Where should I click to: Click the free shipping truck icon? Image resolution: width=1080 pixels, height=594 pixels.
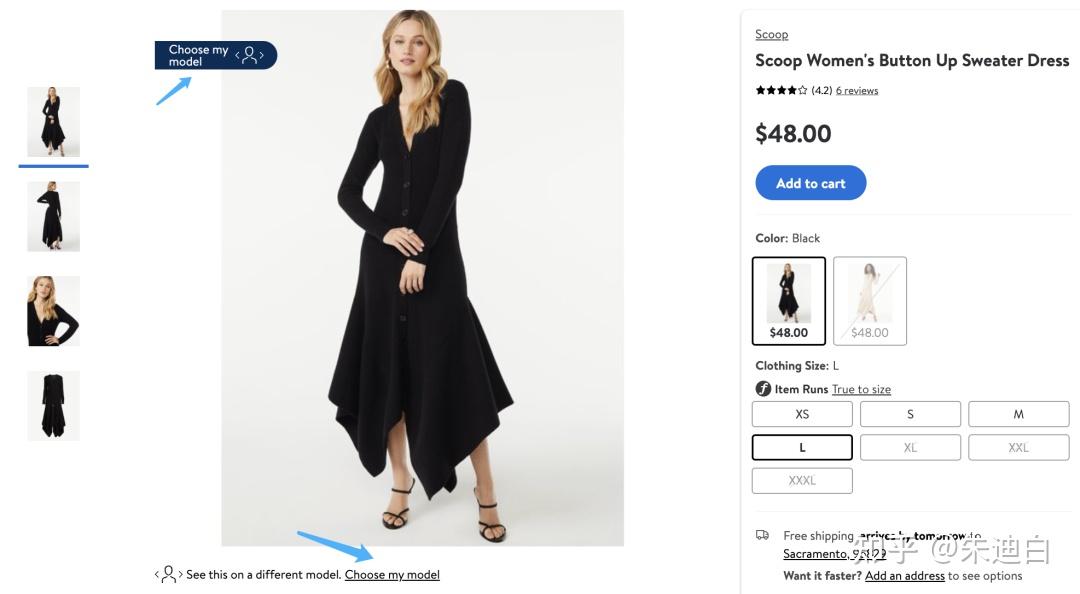(x=763, y=536)
